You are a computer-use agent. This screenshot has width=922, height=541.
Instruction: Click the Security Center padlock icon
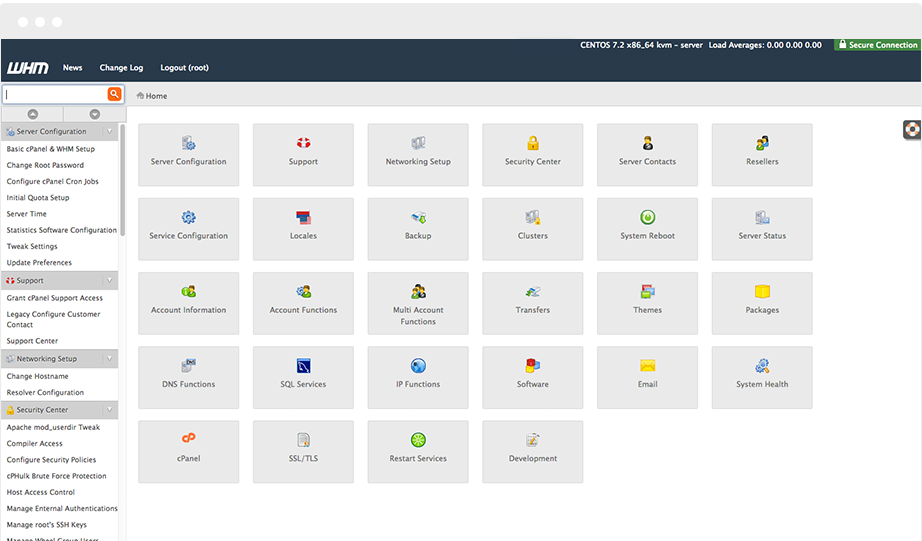click(533, 144)
